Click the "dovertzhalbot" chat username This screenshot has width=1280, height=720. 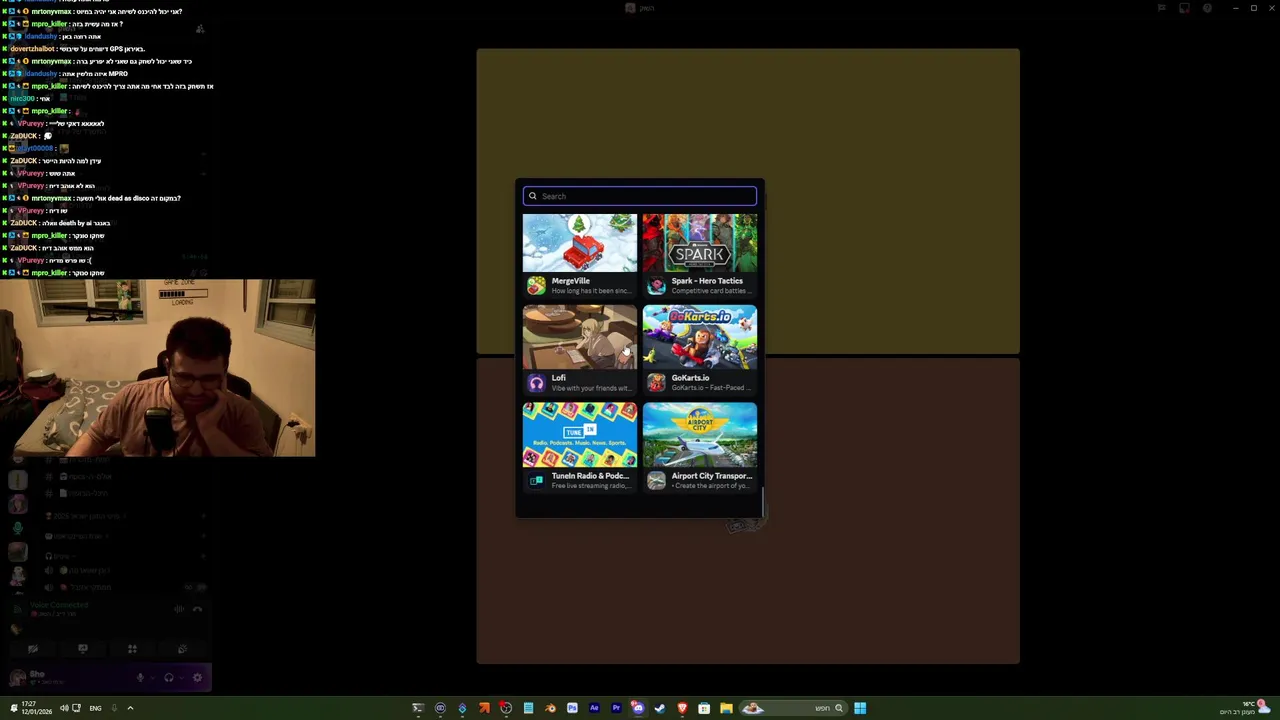click(33, 49)
